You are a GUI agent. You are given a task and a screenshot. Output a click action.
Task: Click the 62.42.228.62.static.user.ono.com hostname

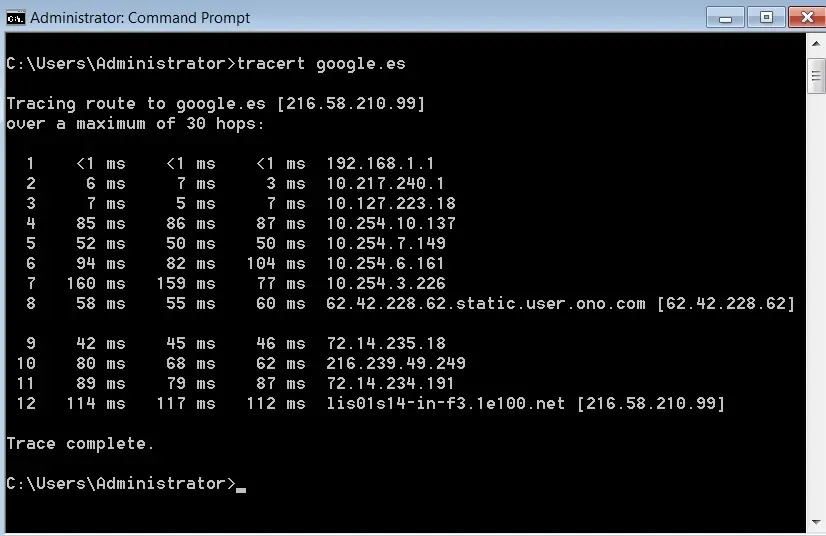tap(485, 304)
